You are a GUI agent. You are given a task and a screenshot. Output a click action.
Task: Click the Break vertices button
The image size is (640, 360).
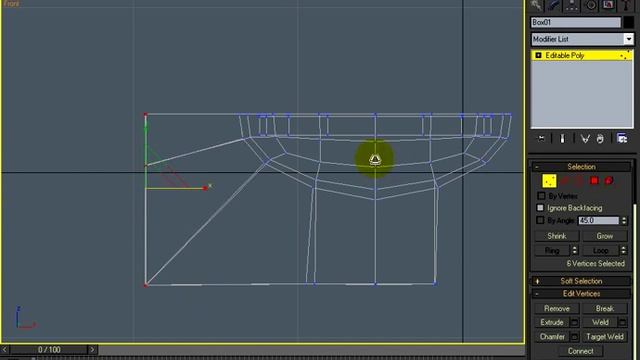click(x=604, y=309)
